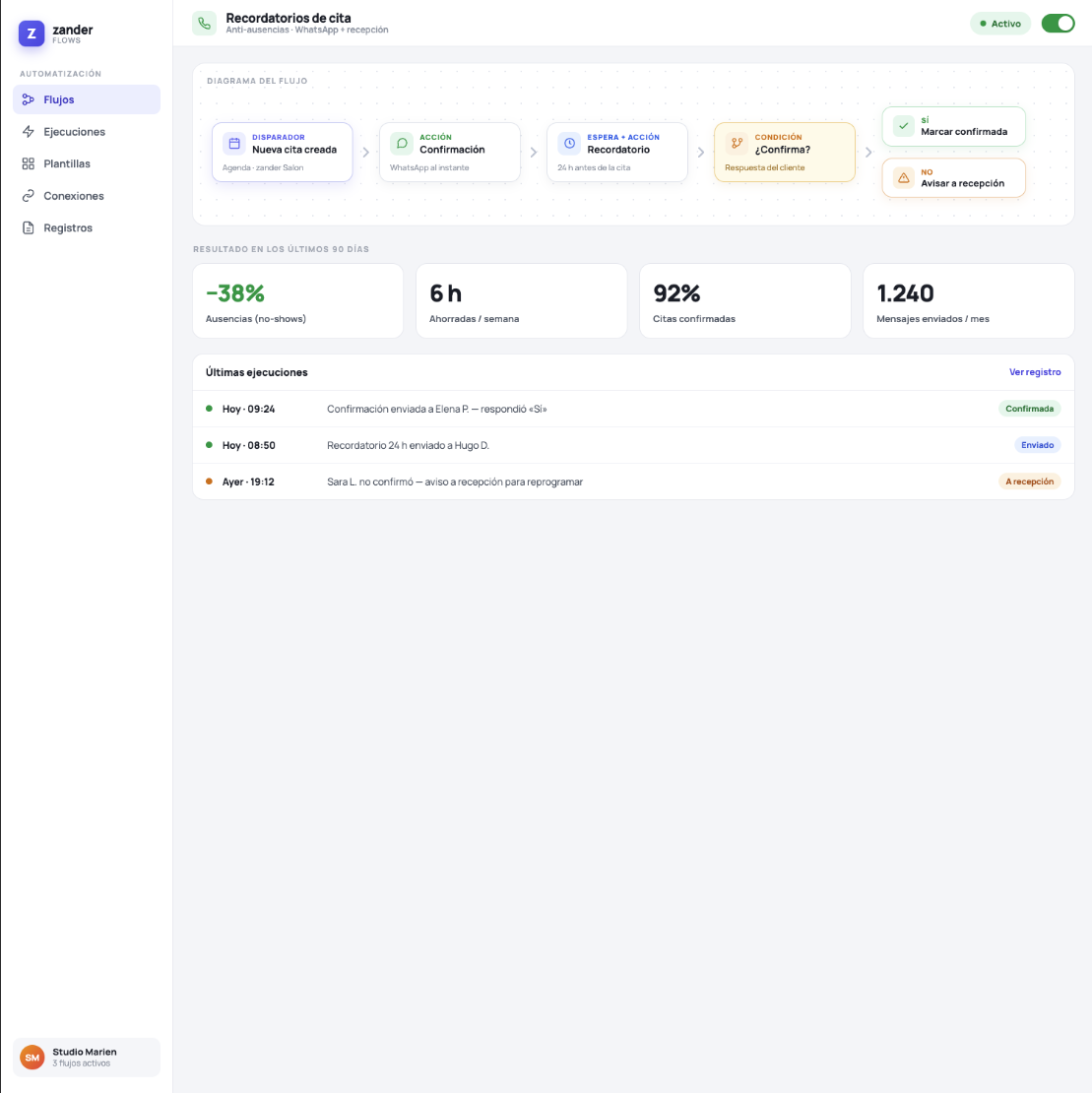Image resolution: width=1092 pixels, height=1093 pixels.
Task: Click text 'Sara L. no confirmó'
Action: click(370, 482)
